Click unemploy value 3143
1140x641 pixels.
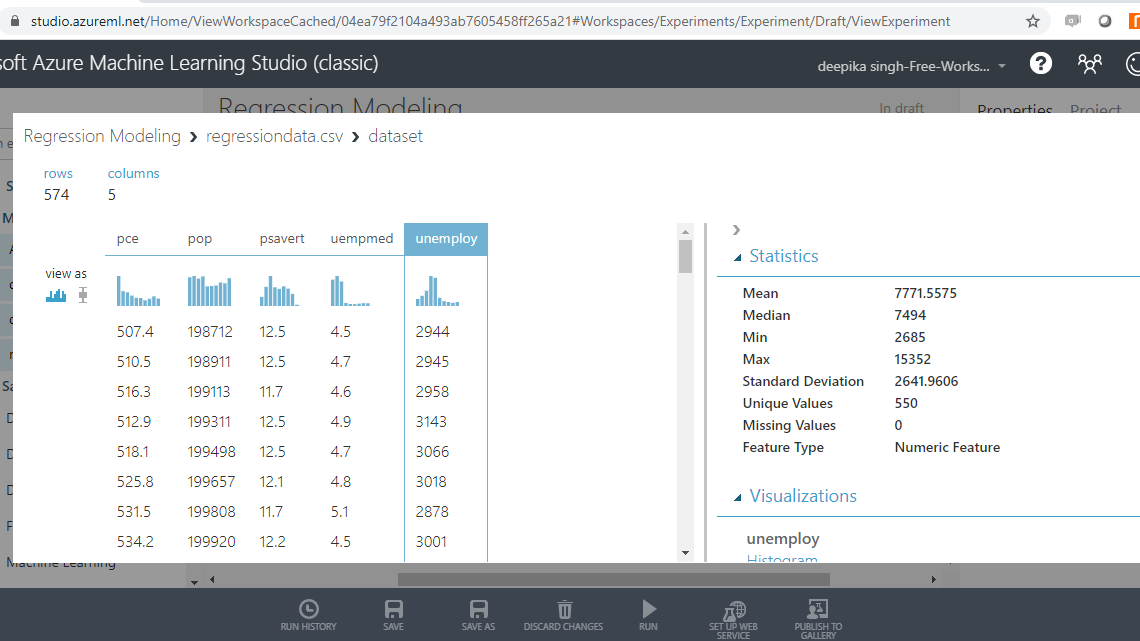point(431,422)
